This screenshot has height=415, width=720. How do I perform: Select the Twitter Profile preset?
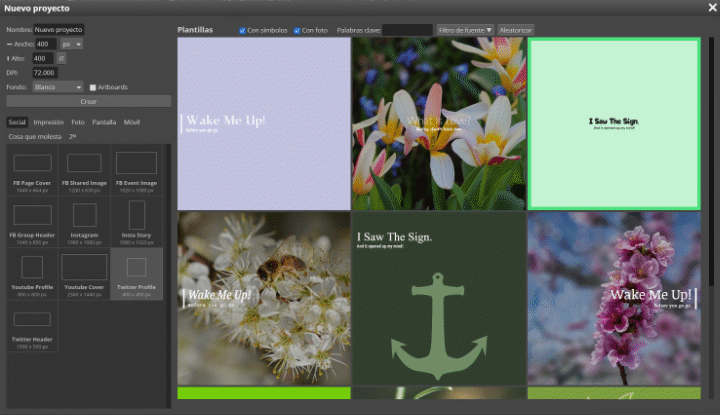136,274
